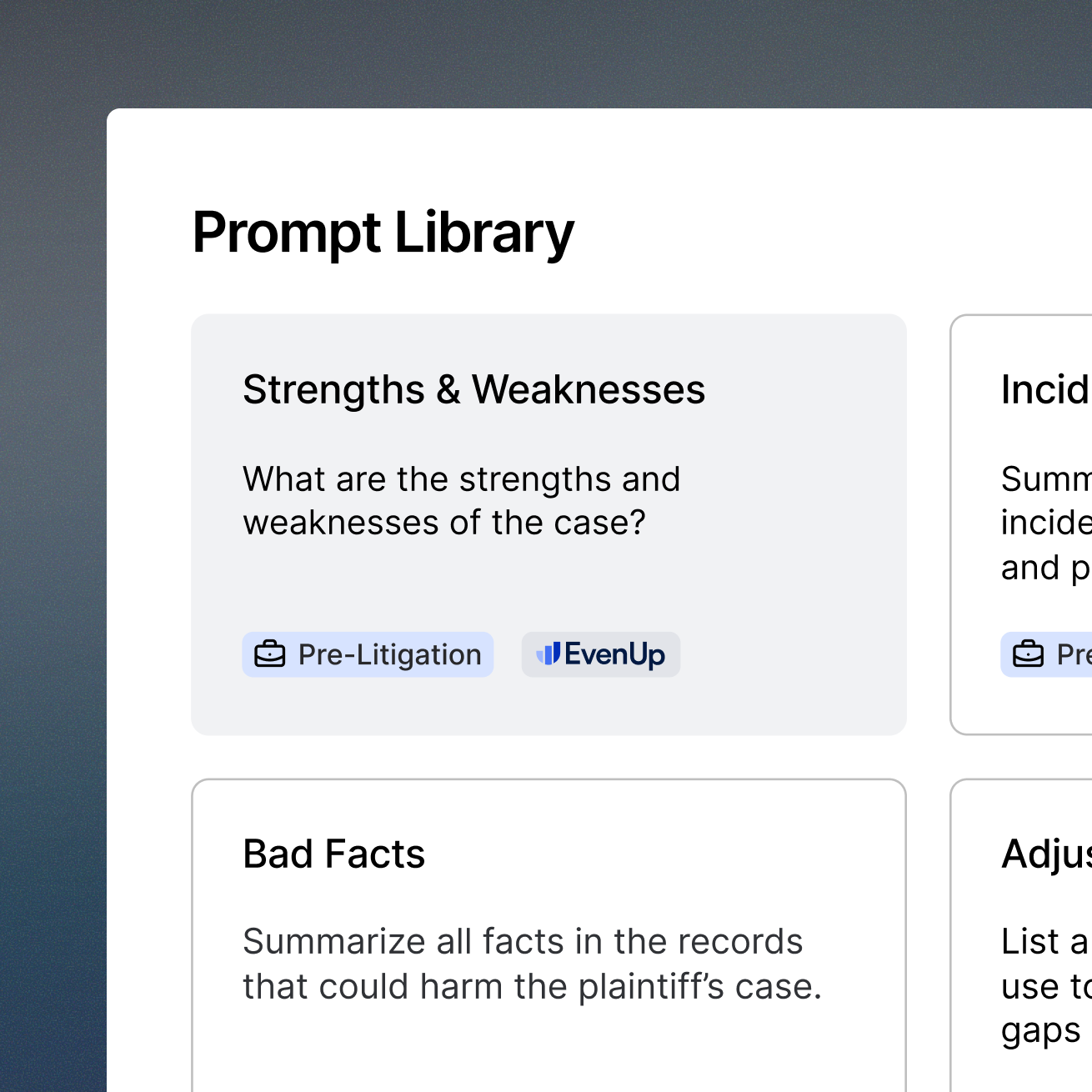Click the briefcase icon in the Incident card
The height and width of the screenshot is (1092, 1092).
(1028, 654)
